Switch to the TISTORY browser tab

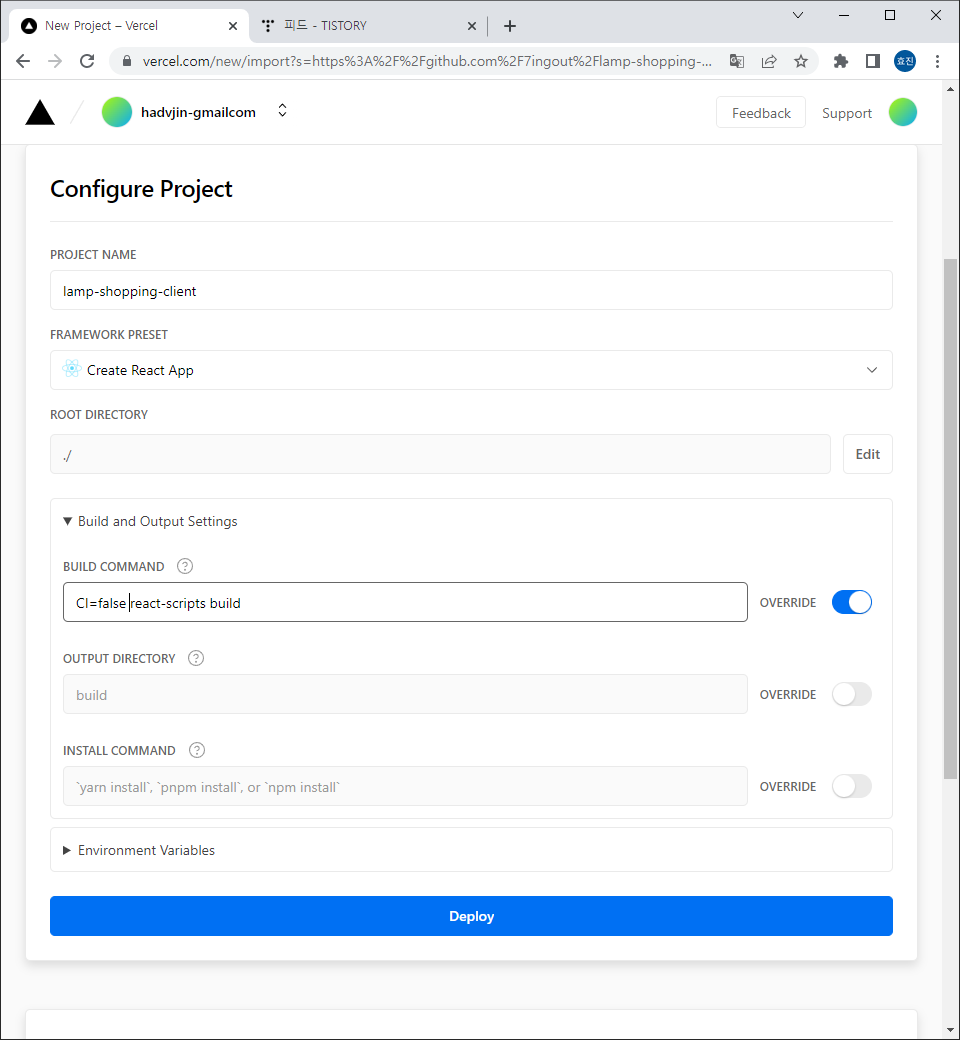[x=368, y=26]
